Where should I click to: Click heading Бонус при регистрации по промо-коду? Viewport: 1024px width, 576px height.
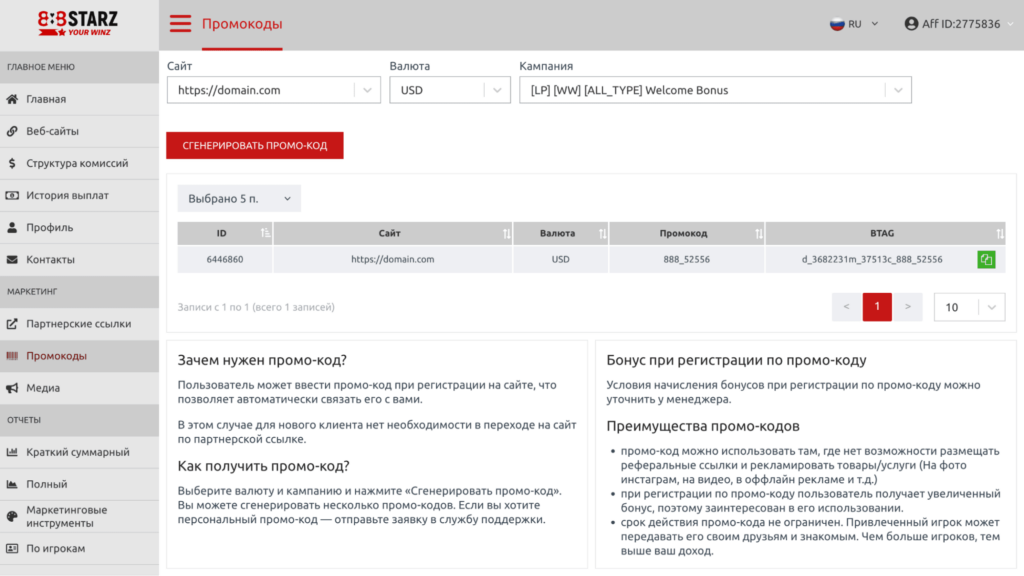coord(736,360)
